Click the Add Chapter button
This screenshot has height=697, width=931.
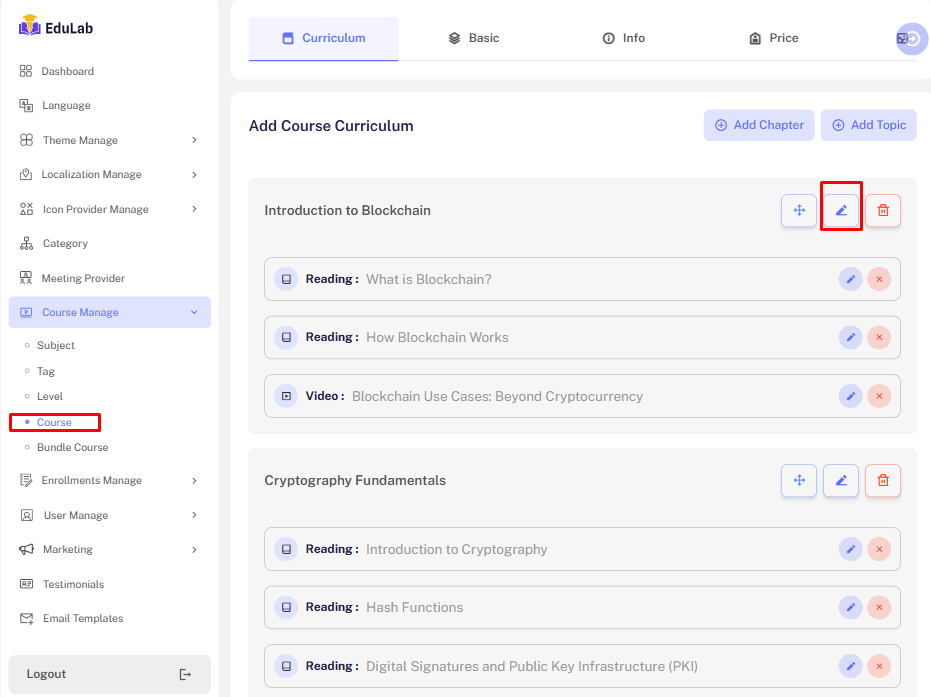click(x=759, y=125)
